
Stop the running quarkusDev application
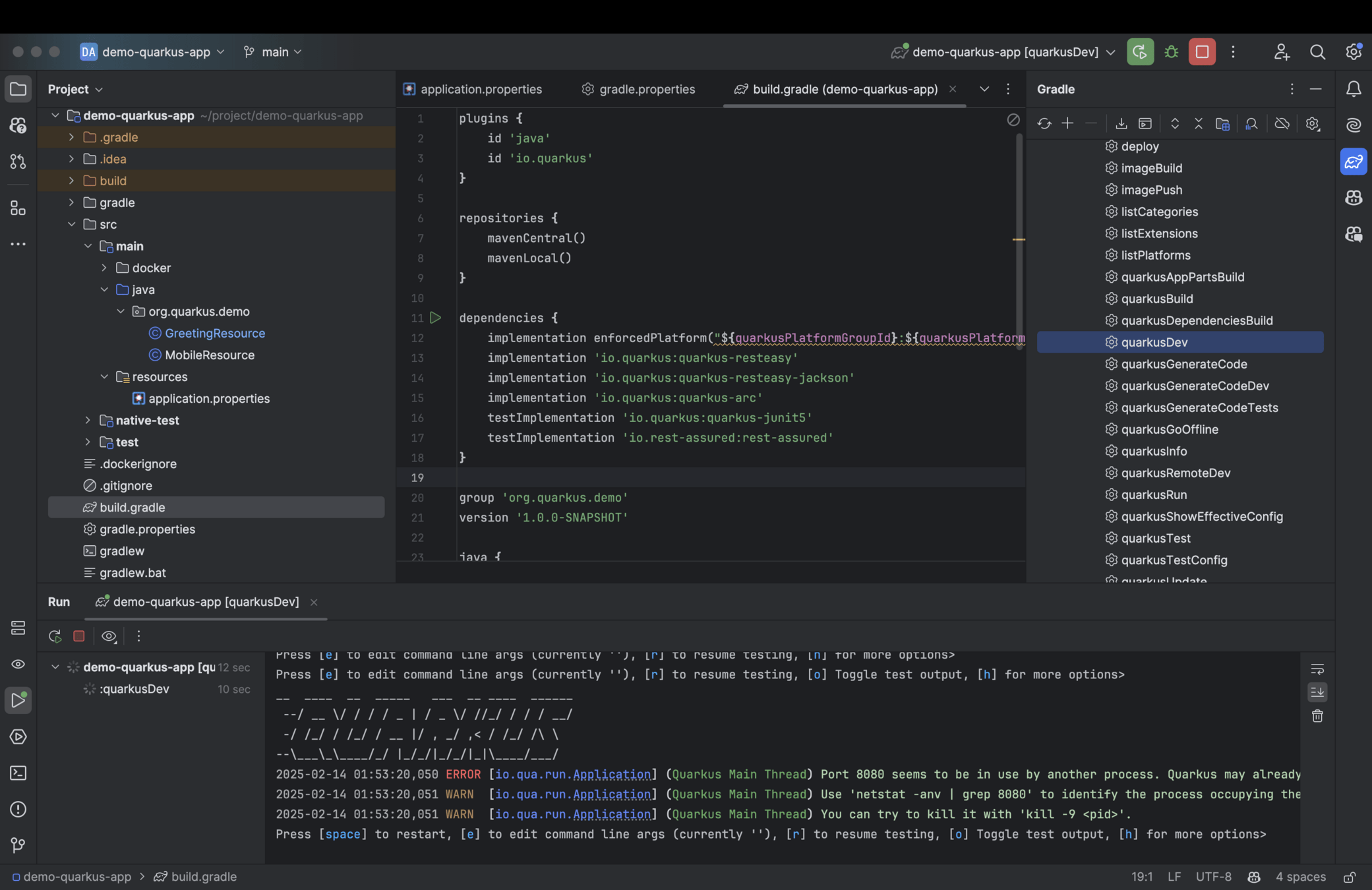click(x=1202, y=52)
